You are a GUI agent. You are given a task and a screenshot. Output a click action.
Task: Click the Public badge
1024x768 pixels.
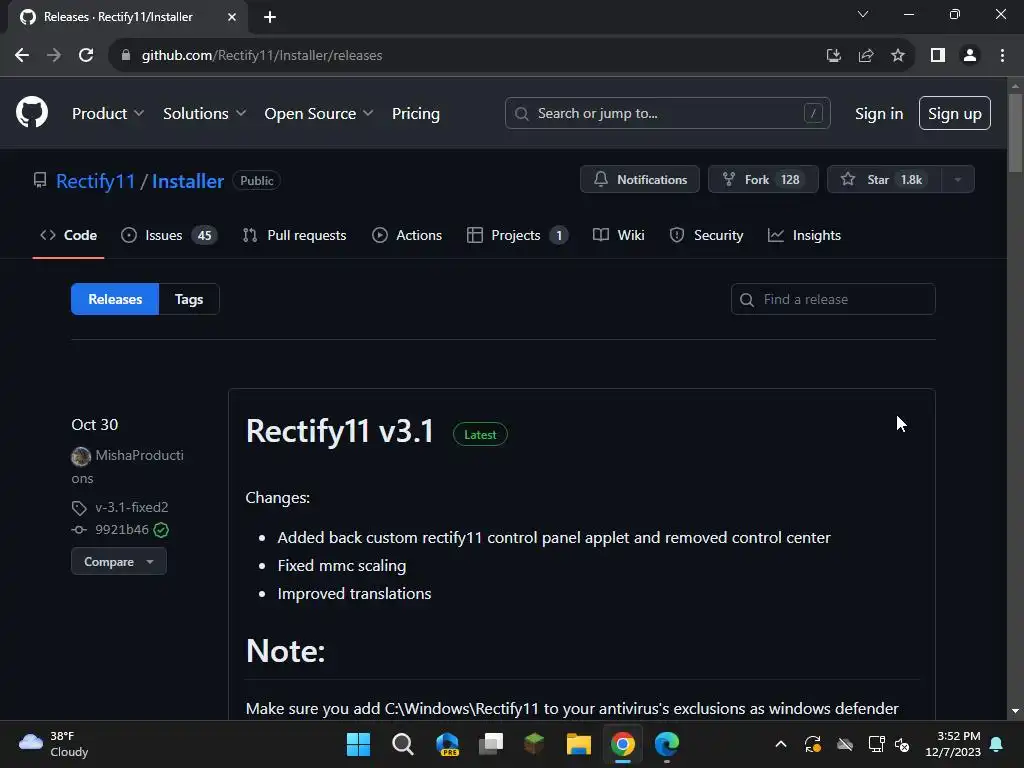[x=257, y=181]
